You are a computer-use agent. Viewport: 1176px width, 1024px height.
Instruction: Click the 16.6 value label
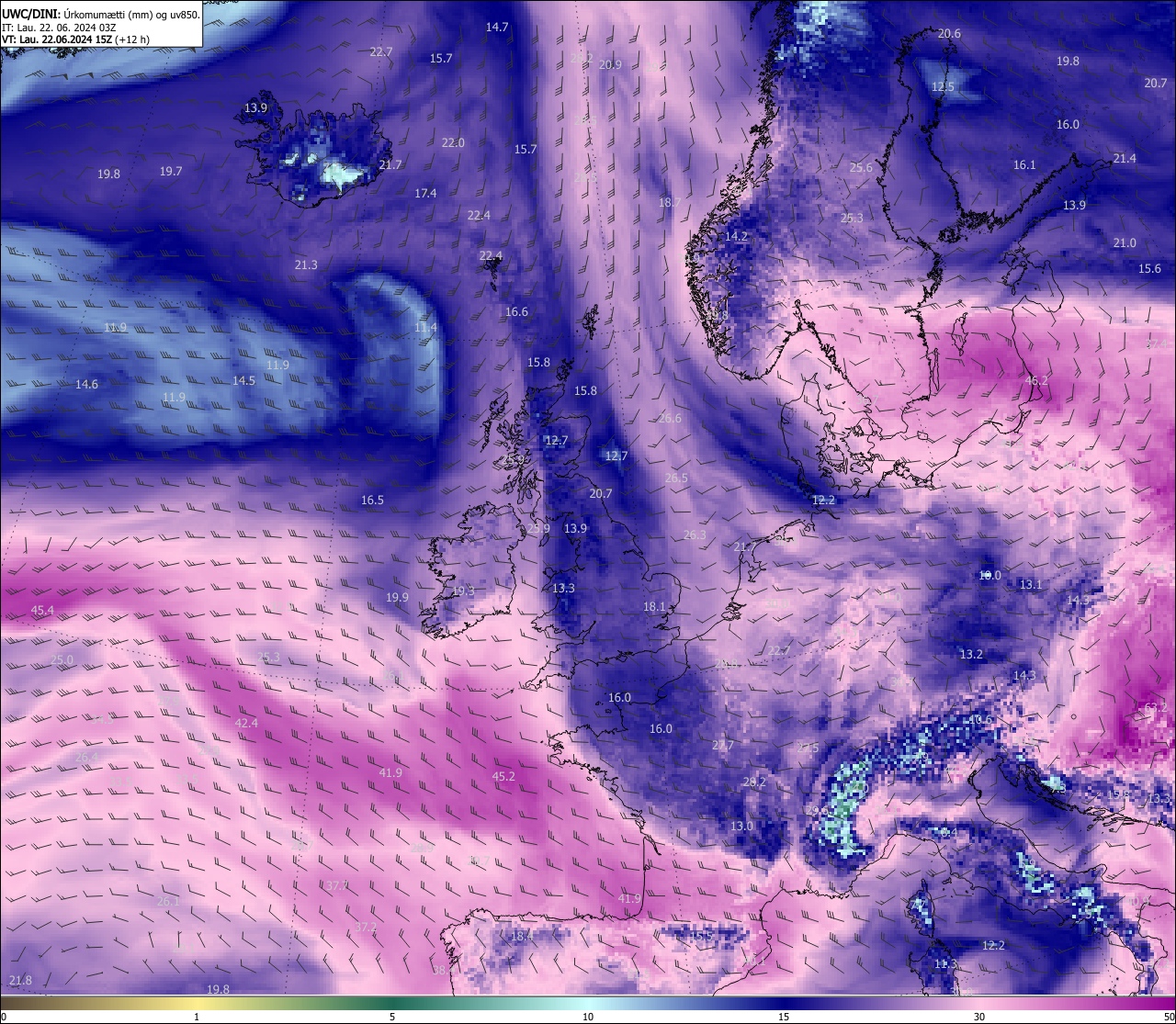[516, 312]
